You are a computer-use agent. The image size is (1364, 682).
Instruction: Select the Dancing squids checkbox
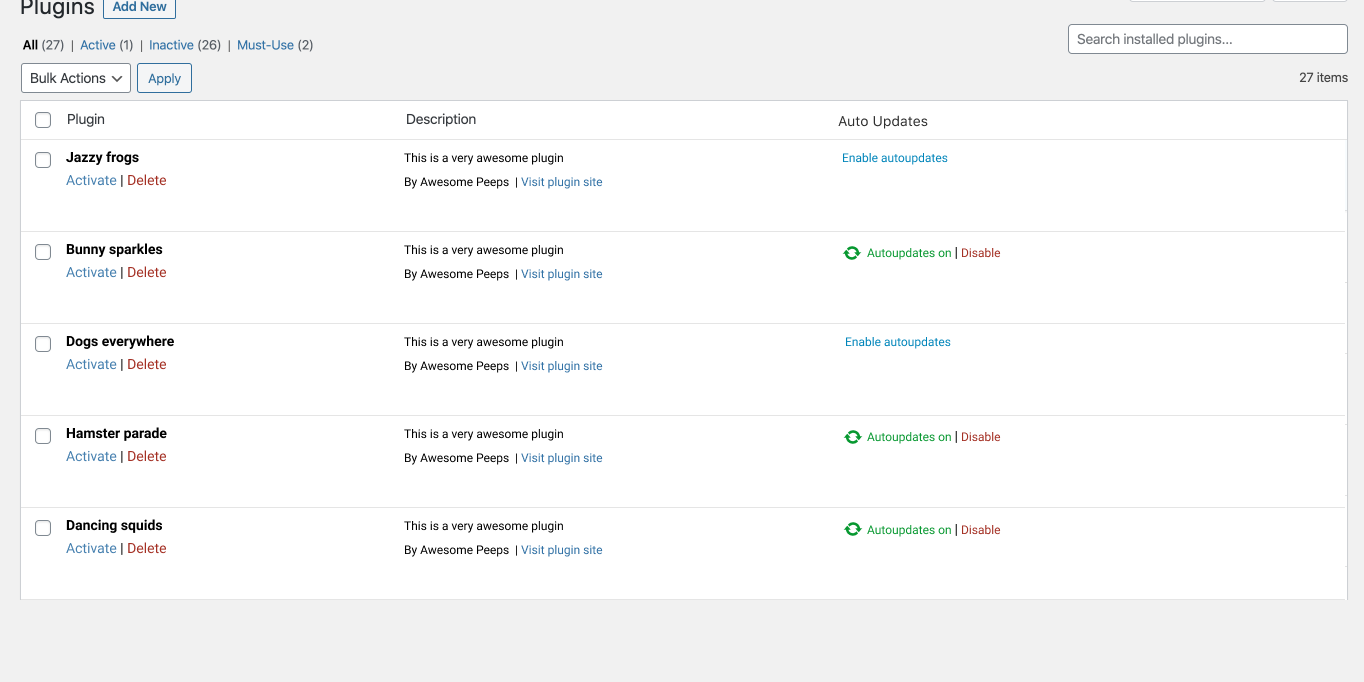[x=43, y=528]
